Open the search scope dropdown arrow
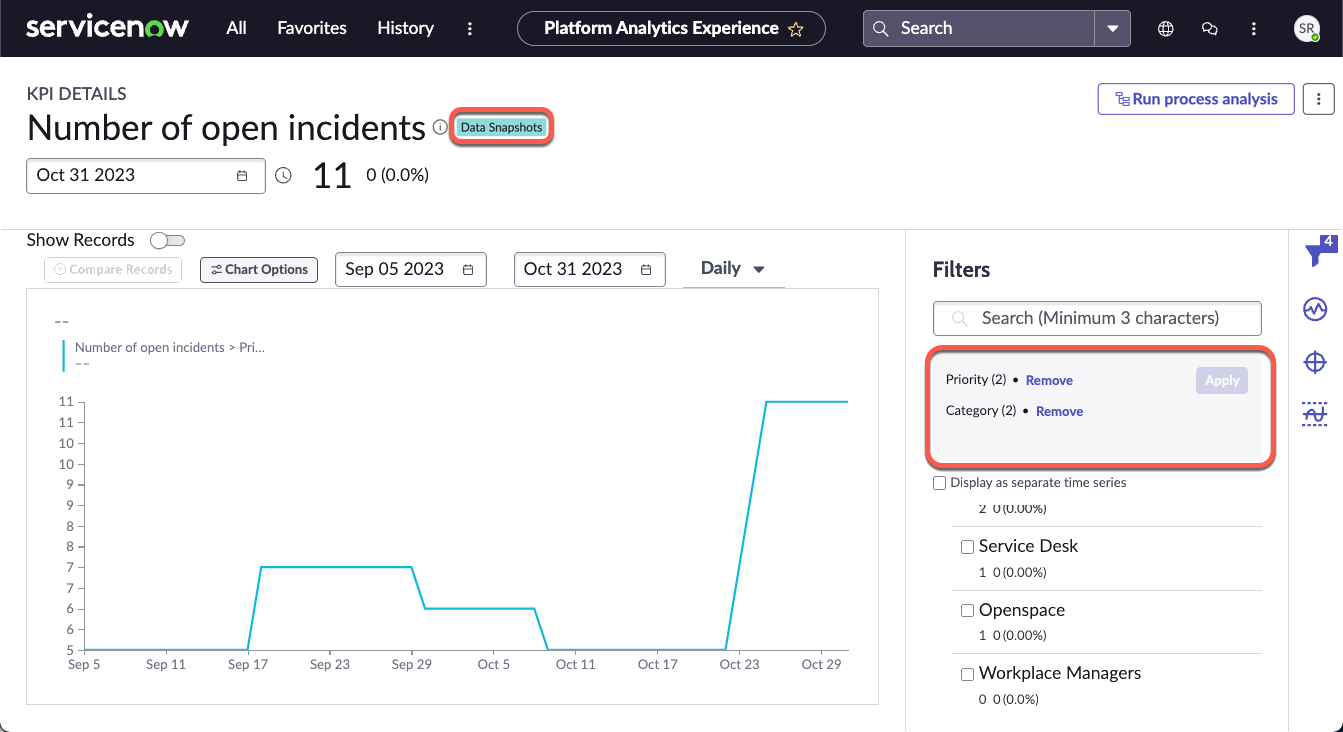The width and height of the screenshot is (1343, 732). 1113,29
